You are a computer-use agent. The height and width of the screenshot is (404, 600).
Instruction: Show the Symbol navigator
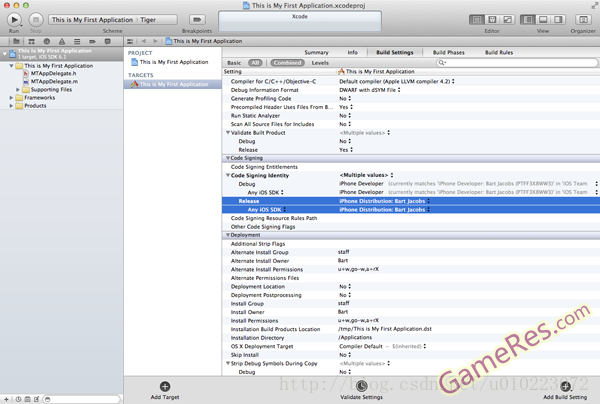(31, 41)
